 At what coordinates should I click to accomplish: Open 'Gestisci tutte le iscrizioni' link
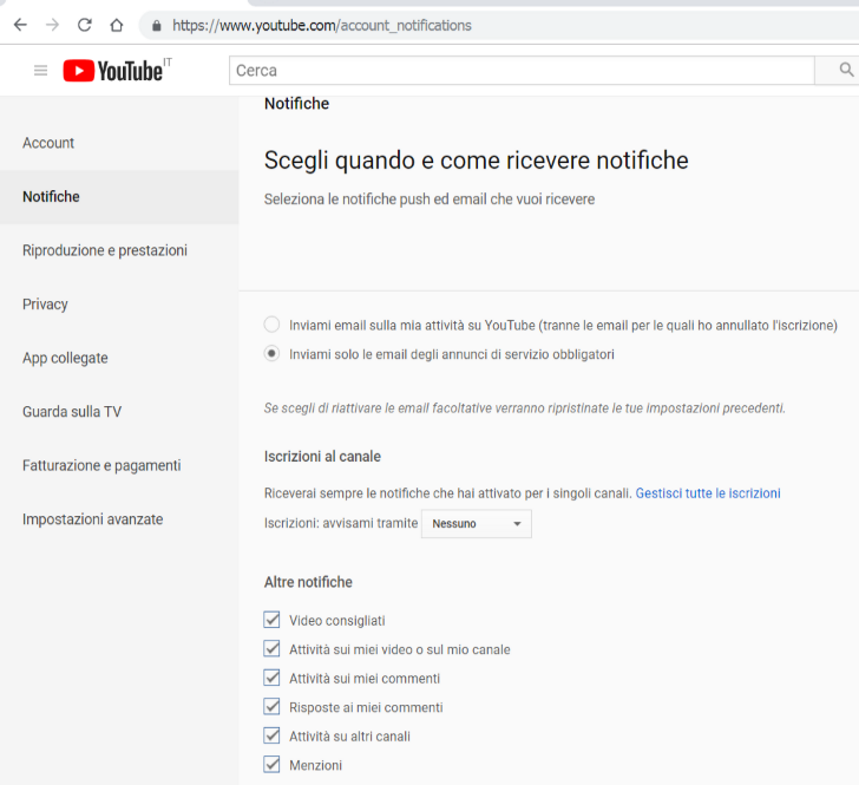pyautogui.click(x=708, y=493)
